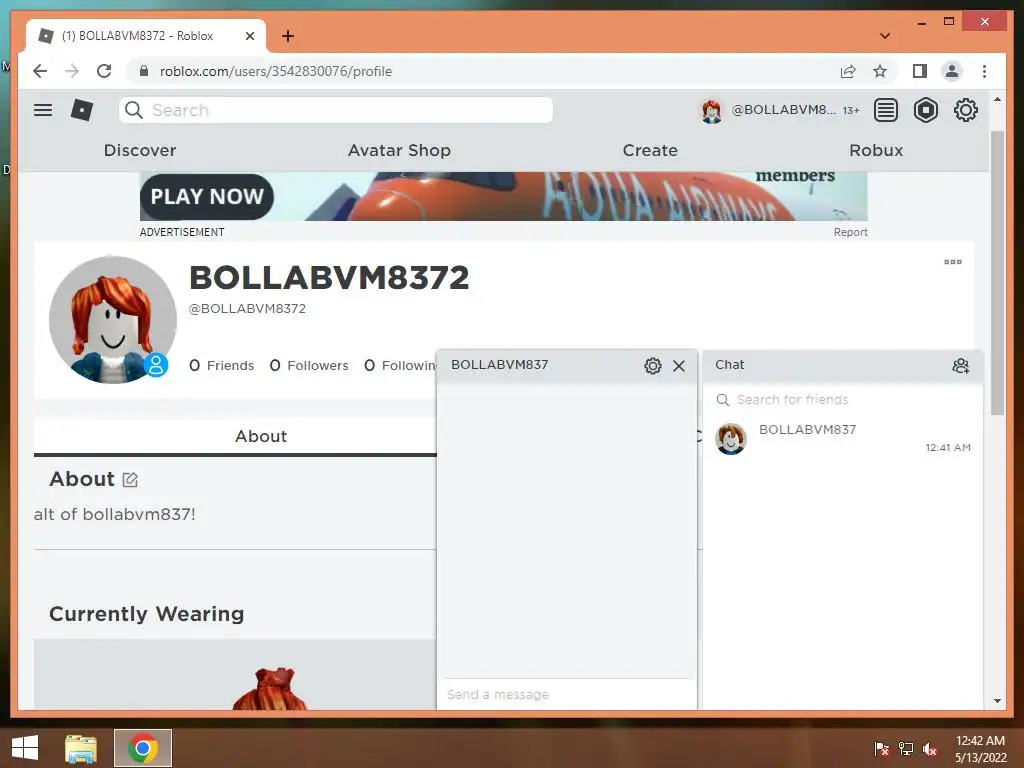This screenshot has height=768, width=1024.
Task: View site info via lock icon
Action: coord(144,71)
